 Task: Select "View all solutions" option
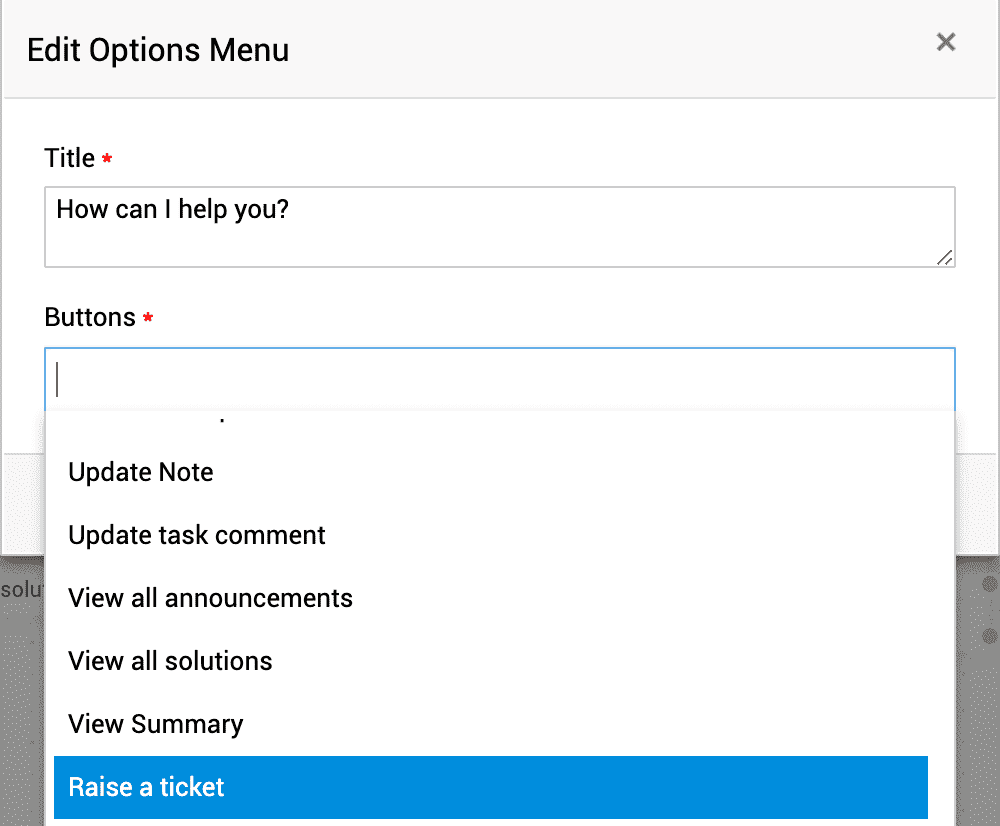[x=170, y=661]
